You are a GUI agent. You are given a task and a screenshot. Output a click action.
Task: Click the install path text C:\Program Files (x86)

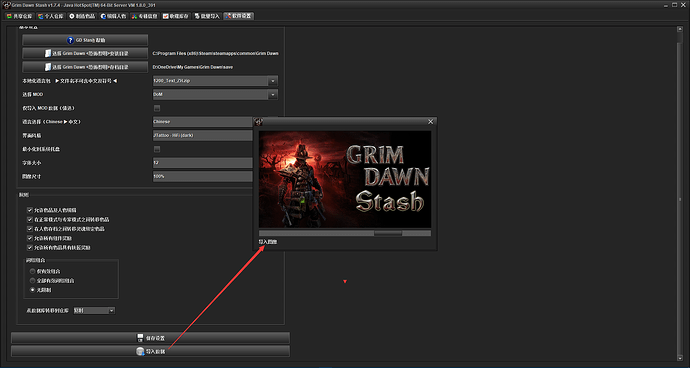(216, 54)
